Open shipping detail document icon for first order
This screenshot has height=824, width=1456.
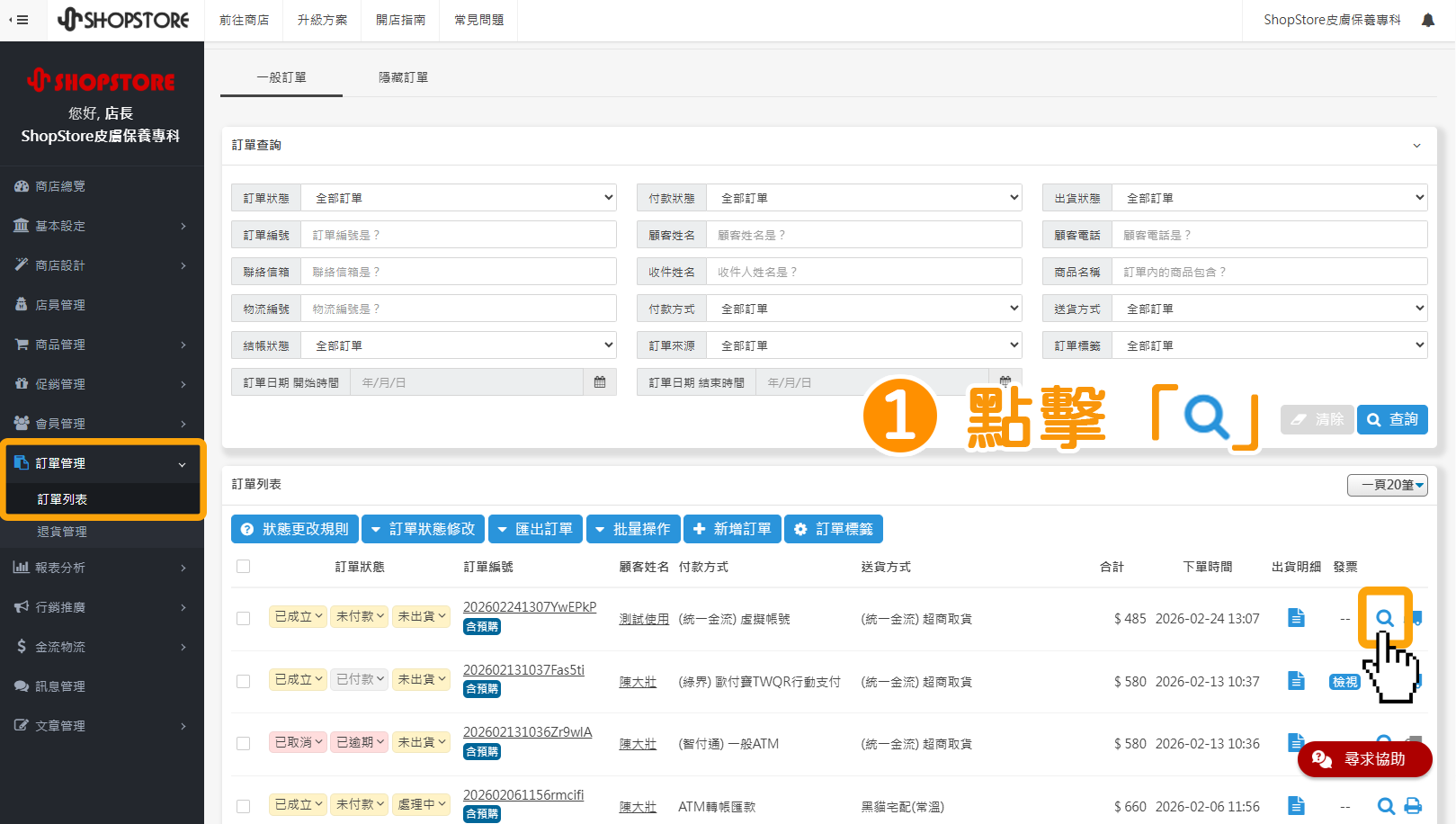click(1296, 618)
